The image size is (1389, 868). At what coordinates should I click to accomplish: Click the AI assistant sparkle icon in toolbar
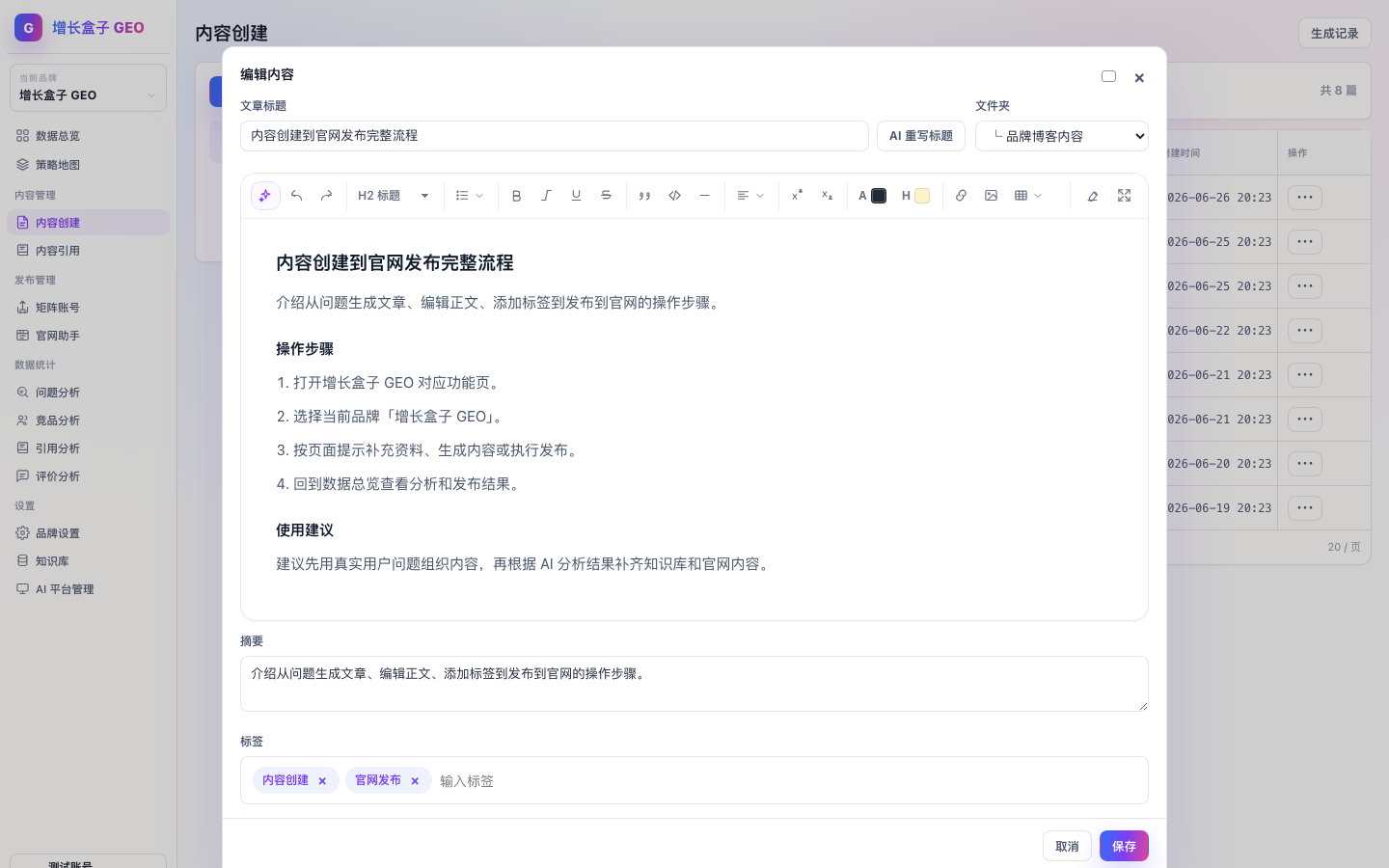click(265, 196)
